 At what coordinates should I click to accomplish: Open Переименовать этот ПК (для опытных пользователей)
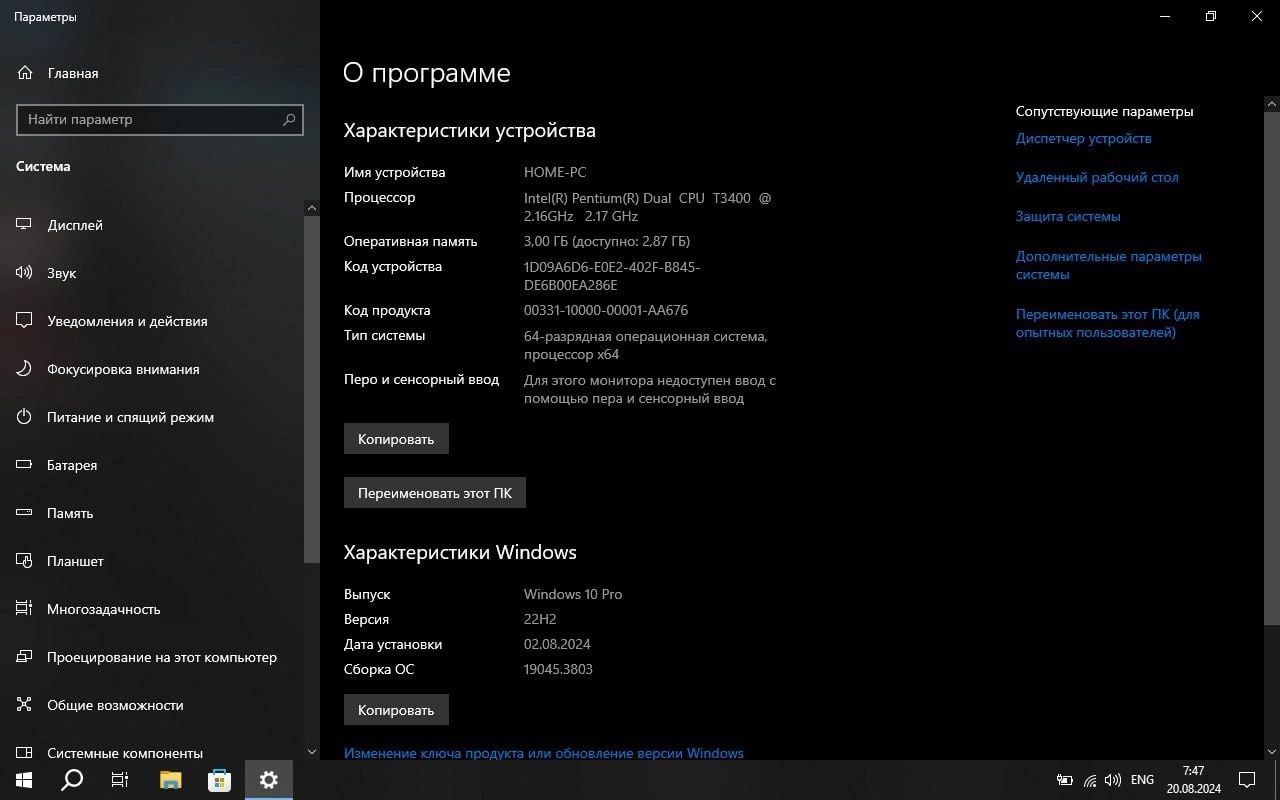click(x=1107, y=323)
